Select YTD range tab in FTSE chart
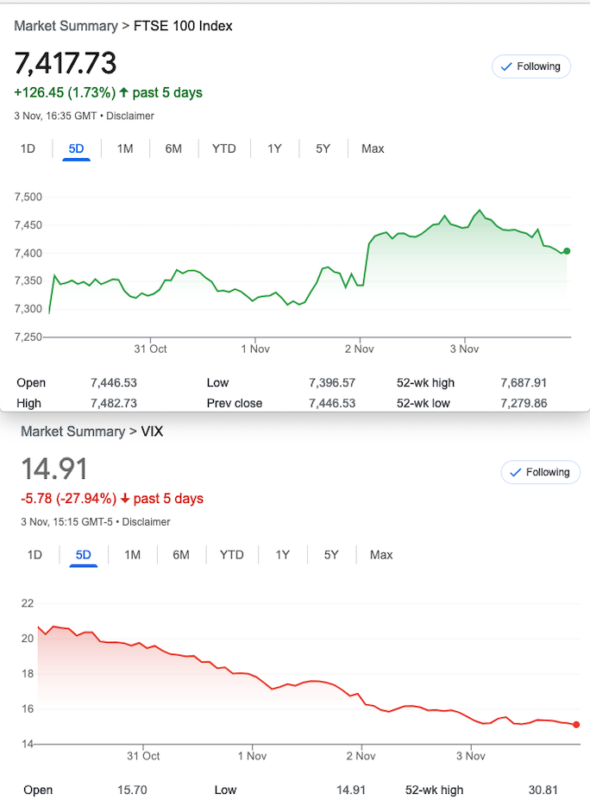 [x=224, y=149]
